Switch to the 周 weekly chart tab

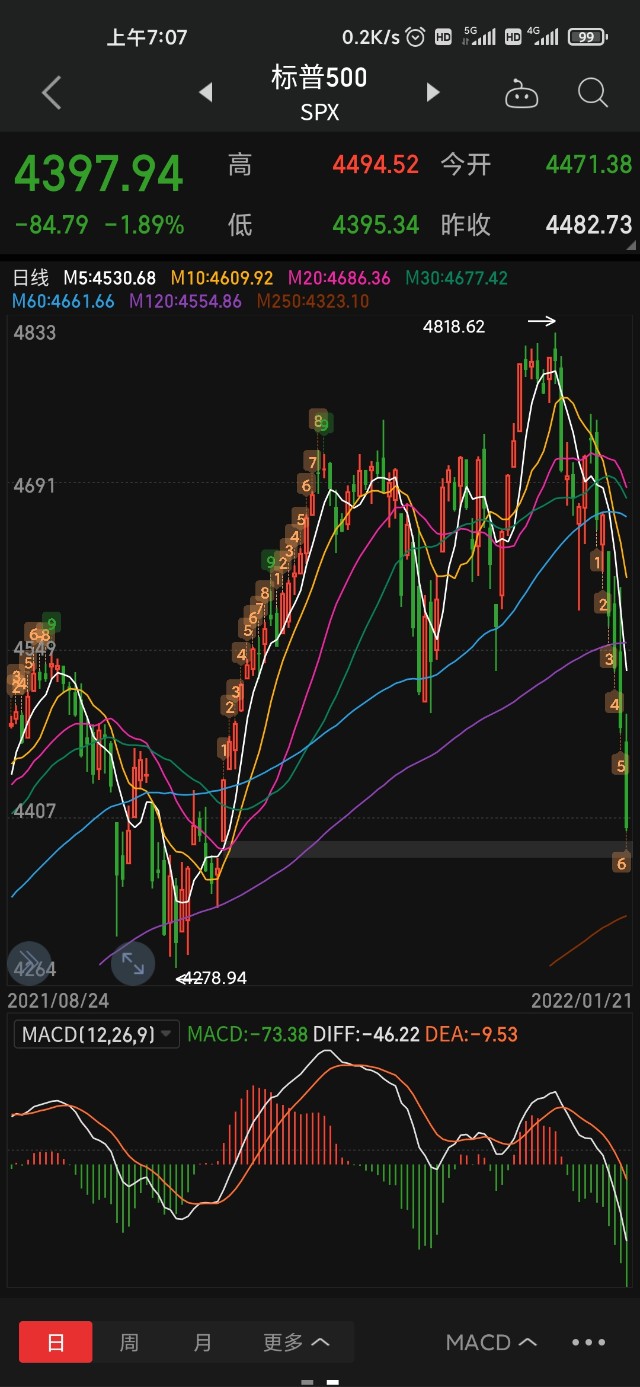pyautogui.click(x=129, y=1342)
